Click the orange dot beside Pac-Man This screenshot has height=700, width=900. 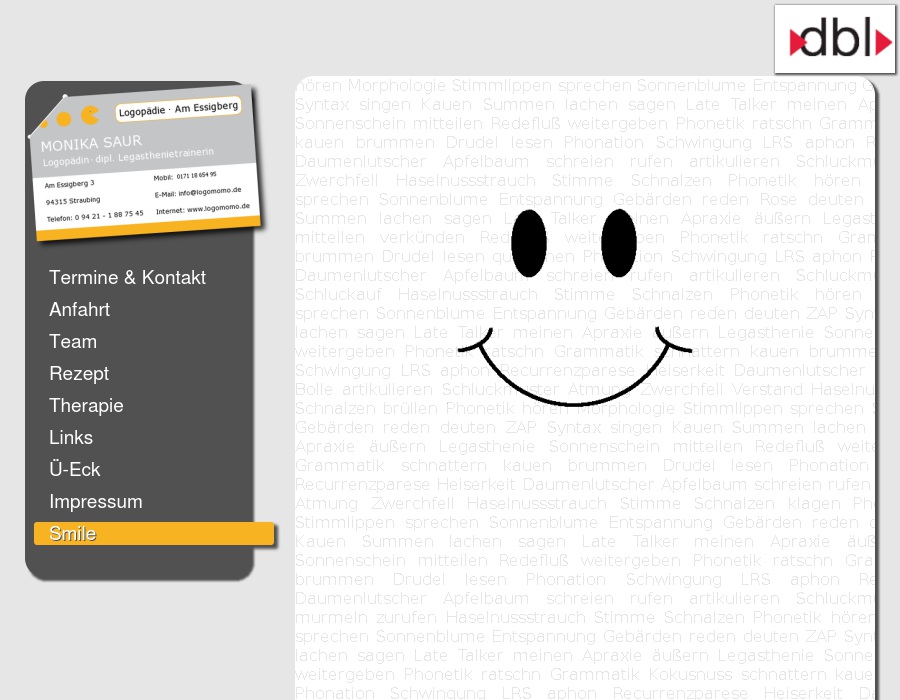[x=64, y=120]
